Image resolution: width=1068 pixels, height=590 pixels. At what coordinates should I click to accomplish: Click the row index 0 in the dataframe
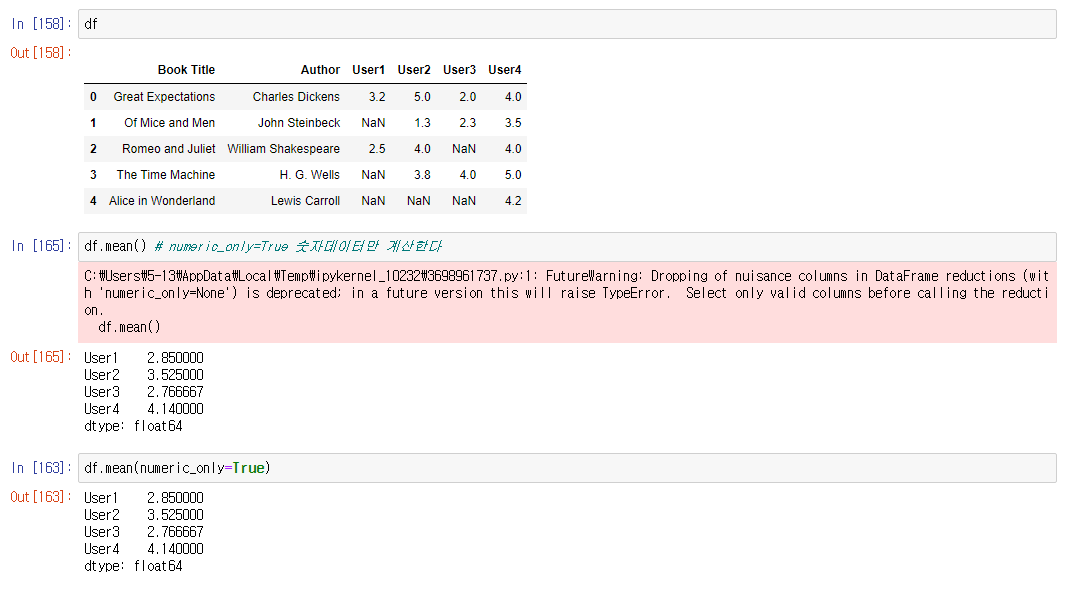(x=93, y=97)
